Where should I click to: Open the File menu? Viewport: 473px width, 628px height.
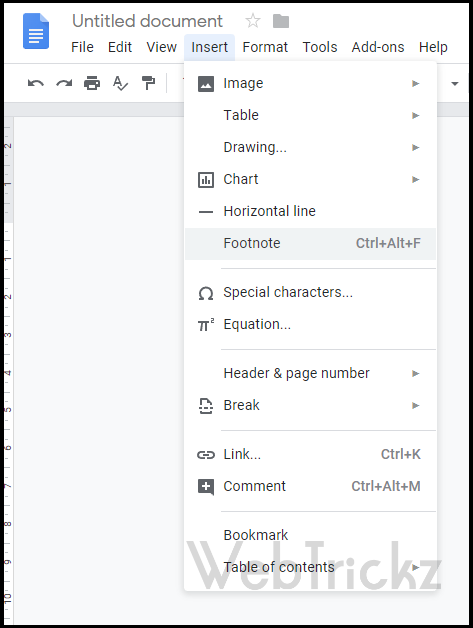(83, 47)
